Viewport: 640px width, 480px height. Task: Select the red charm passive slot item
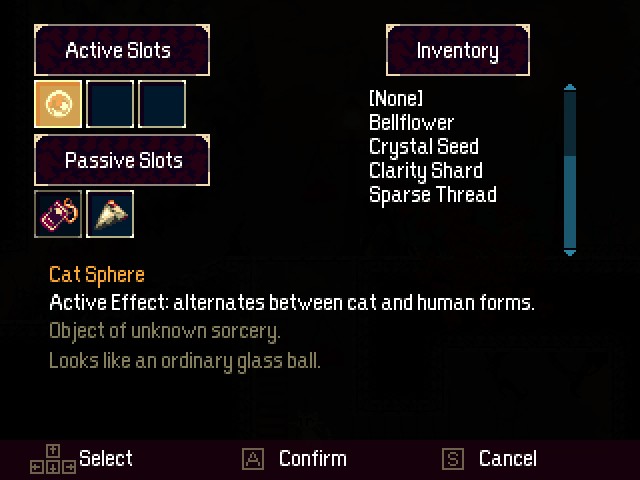[x=58, y=214]
